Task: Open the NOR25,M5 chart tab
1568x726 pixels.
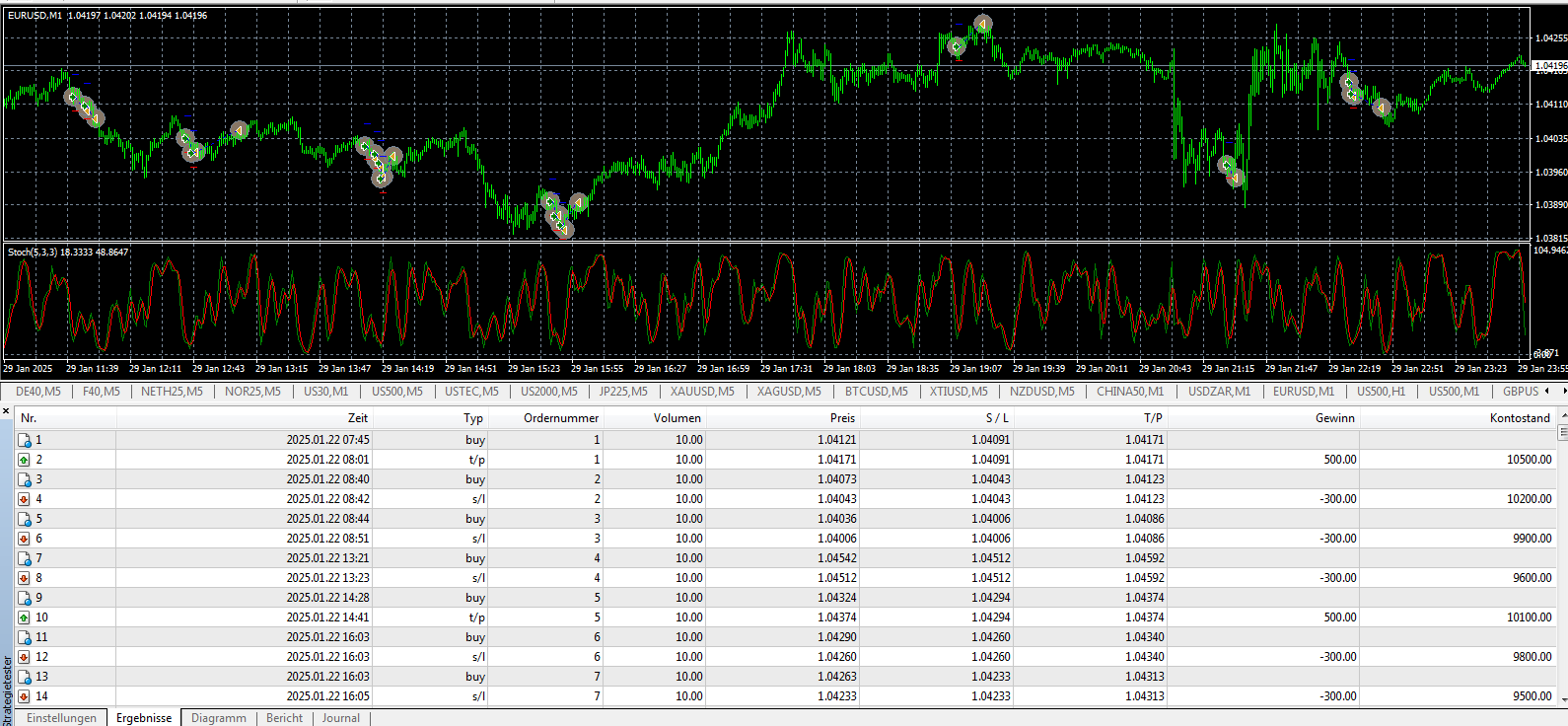Action: click(252, 392)
